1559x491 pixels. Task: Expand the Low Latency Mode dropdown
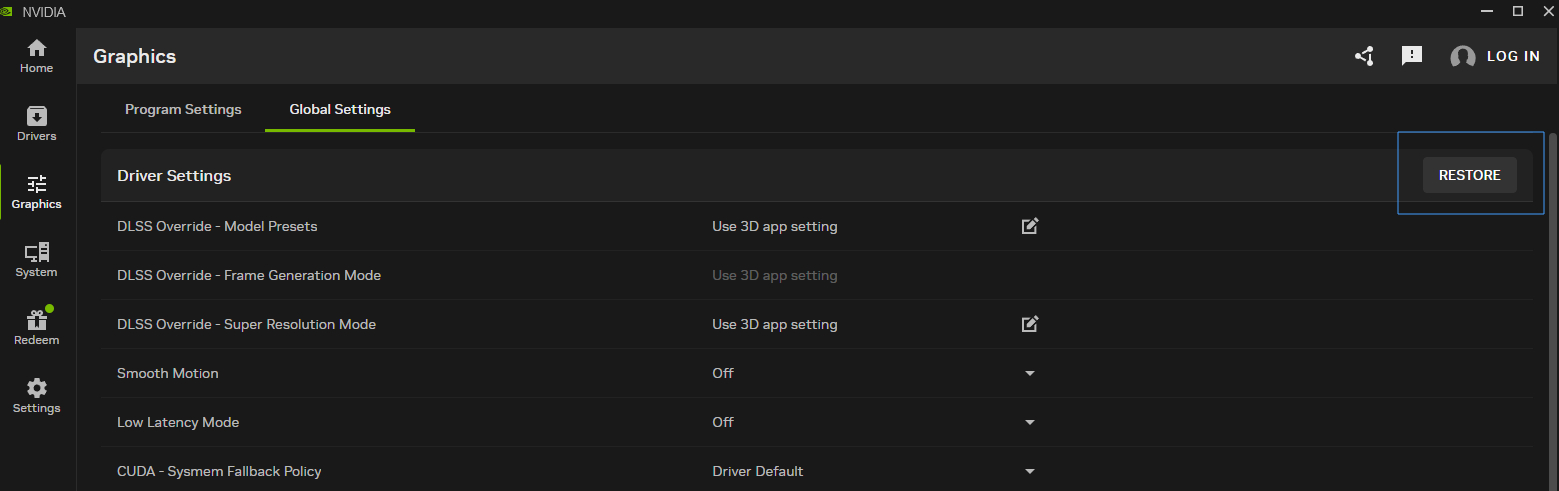tap(1030, 422)
